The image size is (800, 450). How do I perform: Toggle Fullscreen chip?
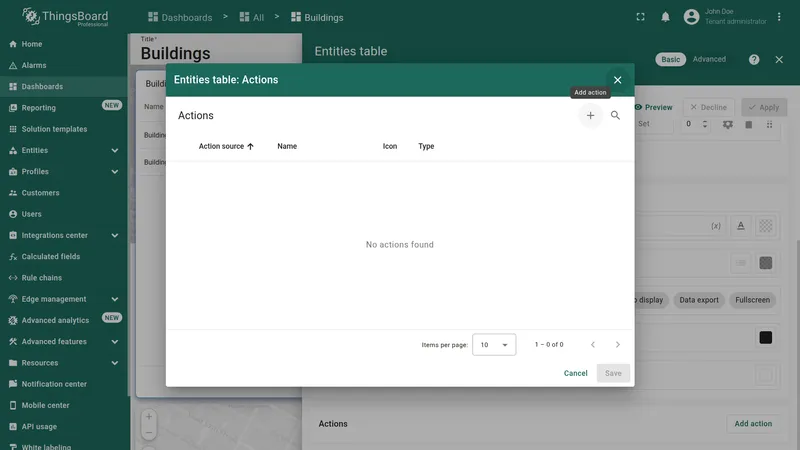pos(753,300)
